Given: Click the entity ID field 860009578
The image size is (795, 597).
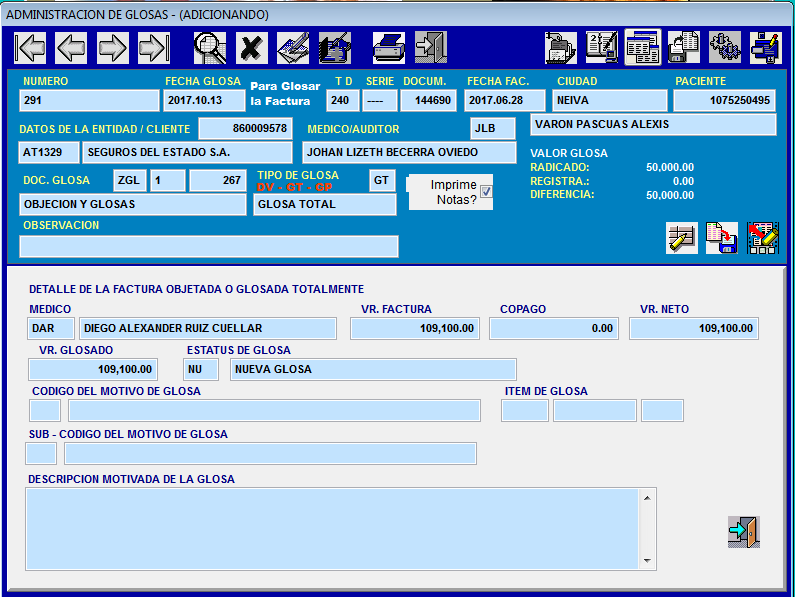Looking at the screenshot, I should 245,128.
